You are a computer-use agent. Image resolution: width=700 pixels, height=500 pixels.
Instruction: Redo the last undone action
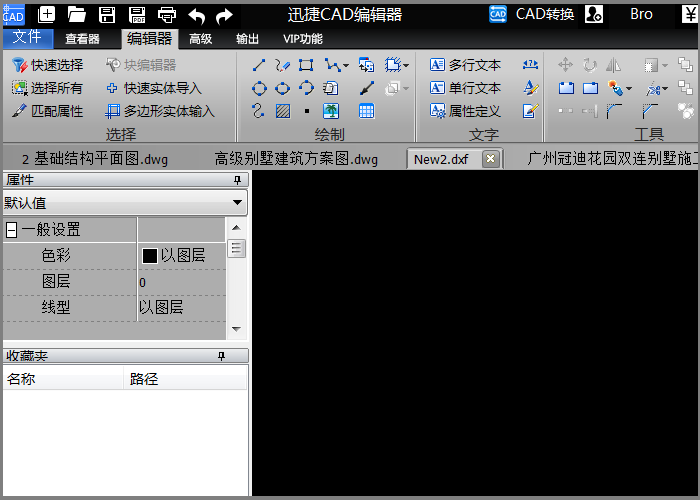click(x=224, y=16)
